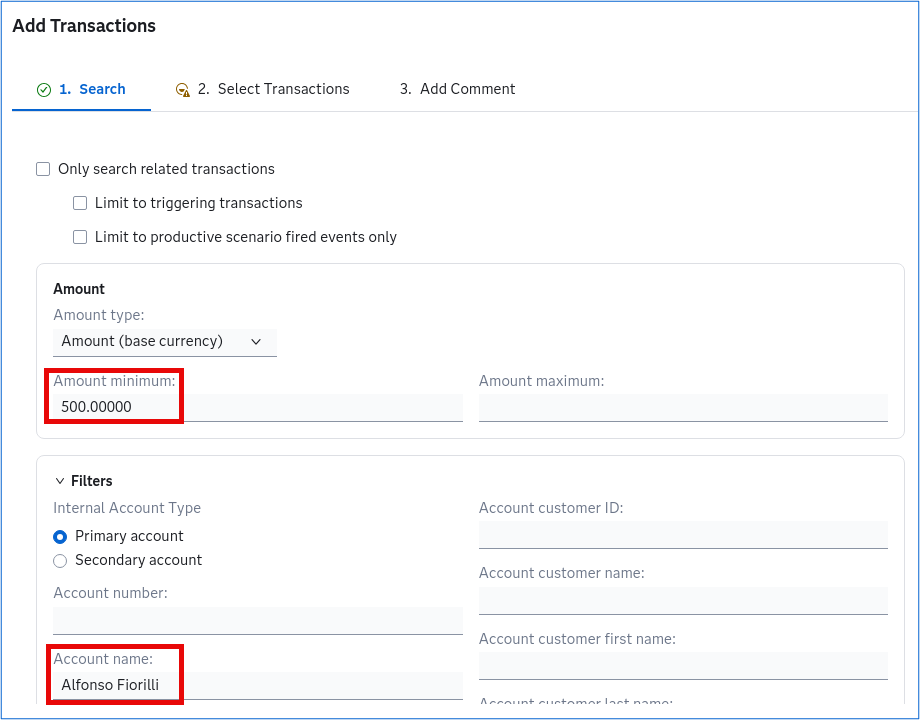The image size is (920, 720).
Task: Select the Account customer name input
Action: (683, 600)
